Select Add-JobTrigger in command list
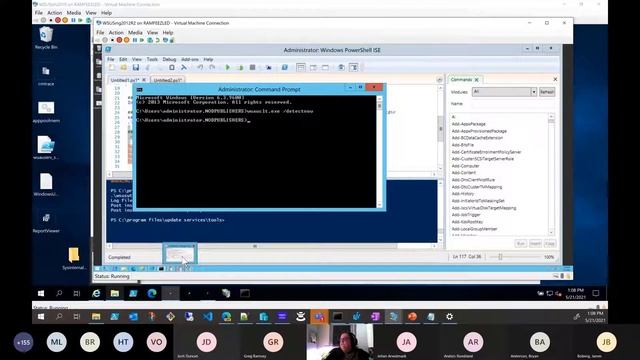The height and width of the screenshot is (360, 640). click(466, 215)
